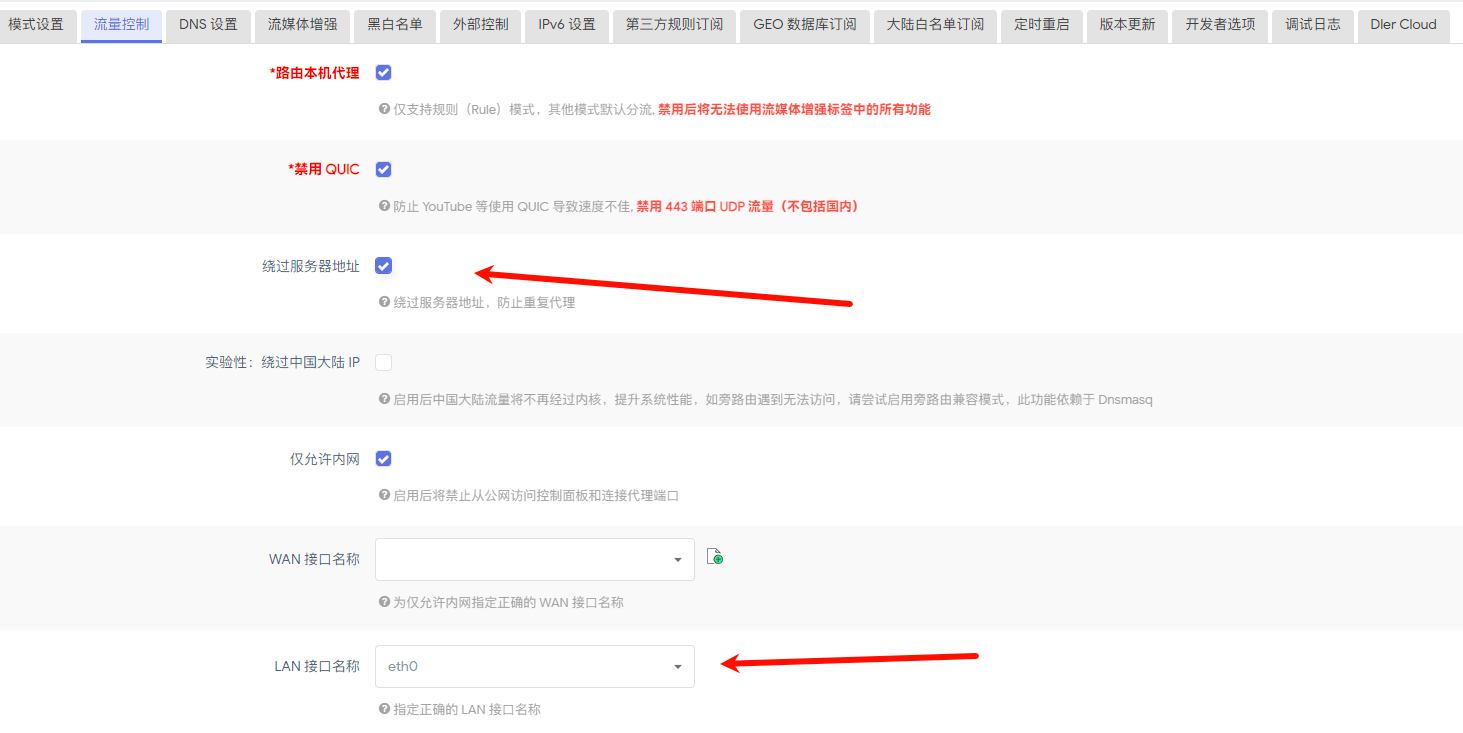The height and width of the screenshot is (733, 1463).
Task: Click help icon under 禁用 QUIC option
Action: tap(384, 206)
